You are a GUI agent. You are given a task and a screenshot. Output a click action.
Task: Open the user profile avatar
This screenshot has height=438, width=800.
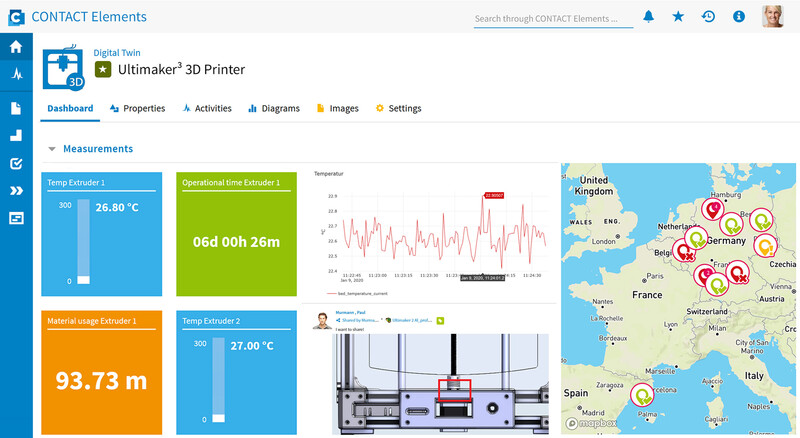tap(772, 16)
